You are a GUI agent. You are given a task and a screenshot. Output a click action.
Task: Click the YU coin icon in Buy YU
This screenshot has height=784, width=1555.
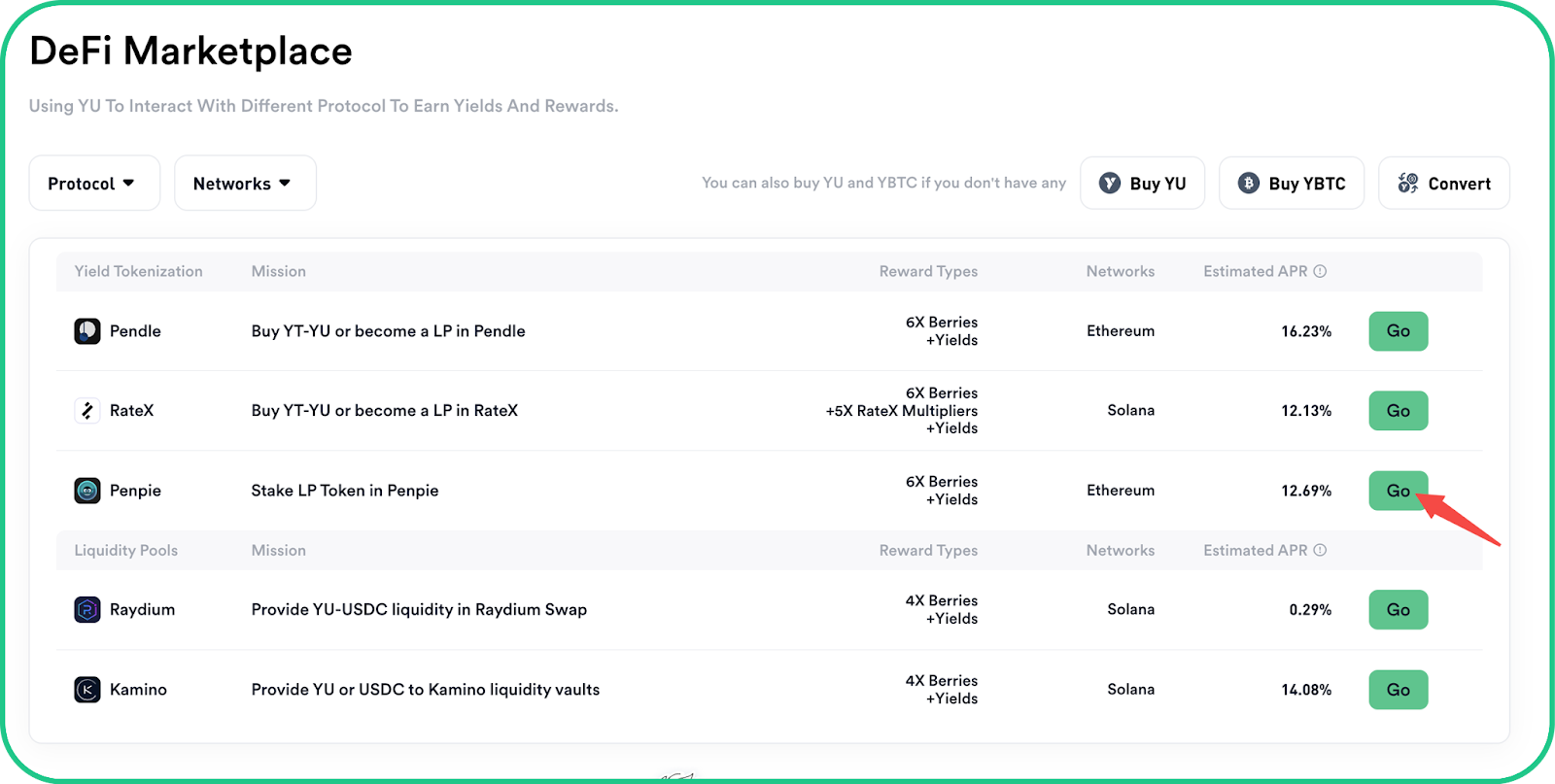pos(1110,183)
